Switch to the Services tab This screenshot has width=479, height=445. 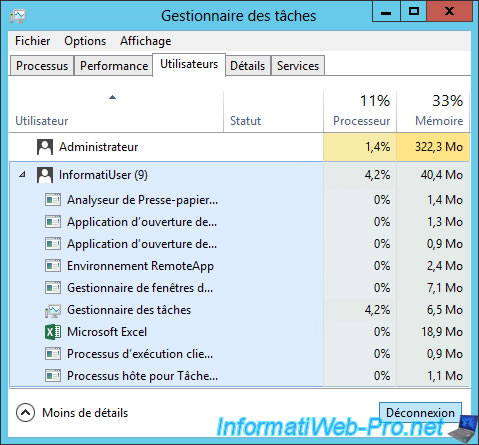(298, 66)
